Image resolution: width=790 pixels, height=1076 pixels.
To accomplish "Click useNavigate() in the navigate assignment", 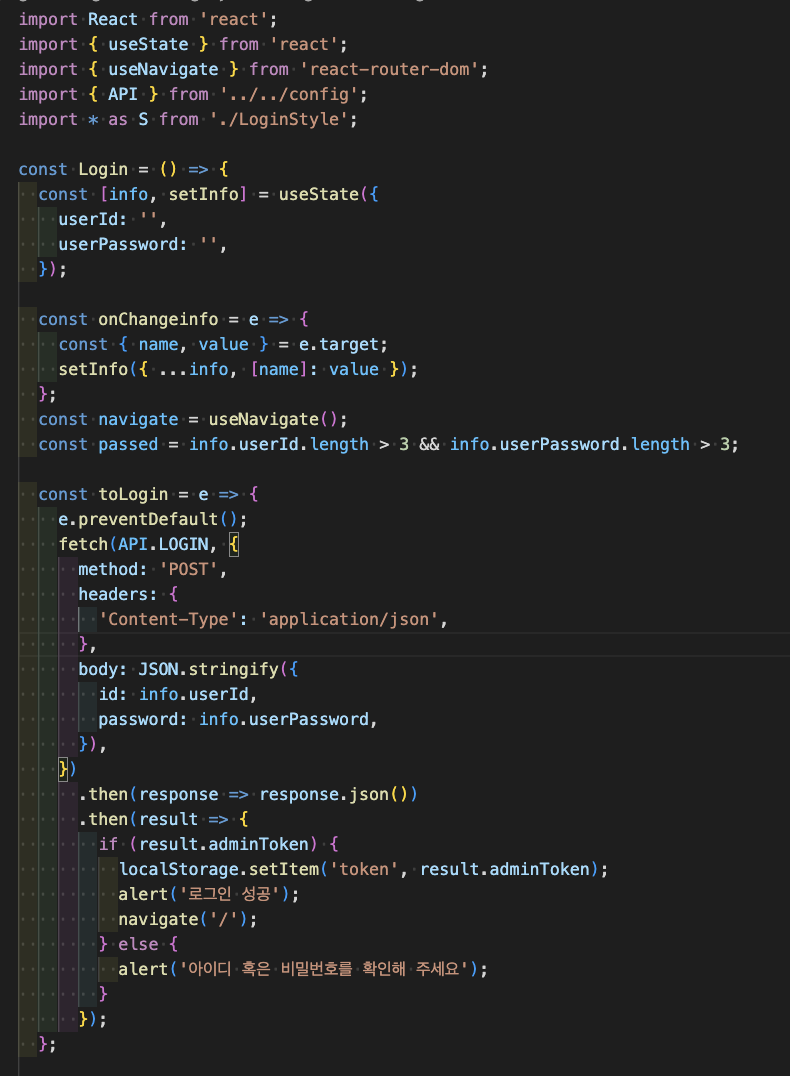I will pyautogui.click(x=273, y=419).
